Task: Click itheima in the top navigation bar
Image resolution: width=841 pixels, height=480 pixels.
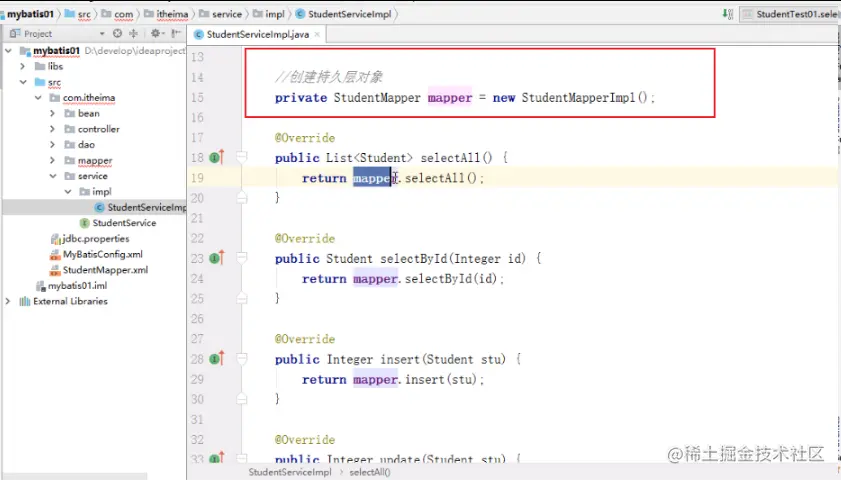Action: tap(172, 14)
